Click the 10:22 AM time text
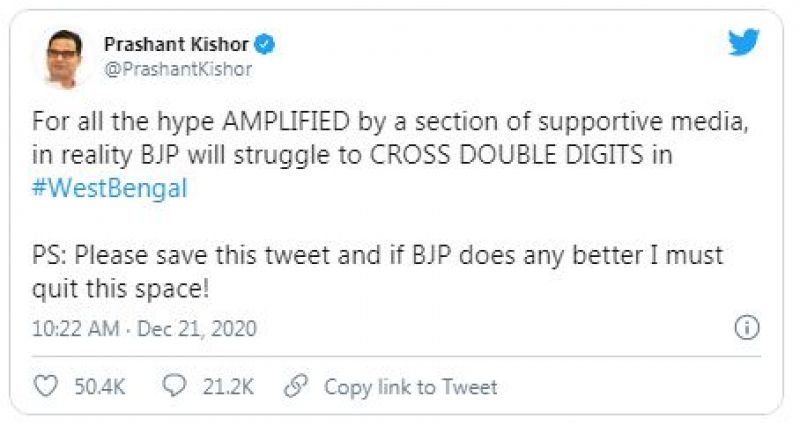Screen dimensions: 800x433 pos(73,328)
